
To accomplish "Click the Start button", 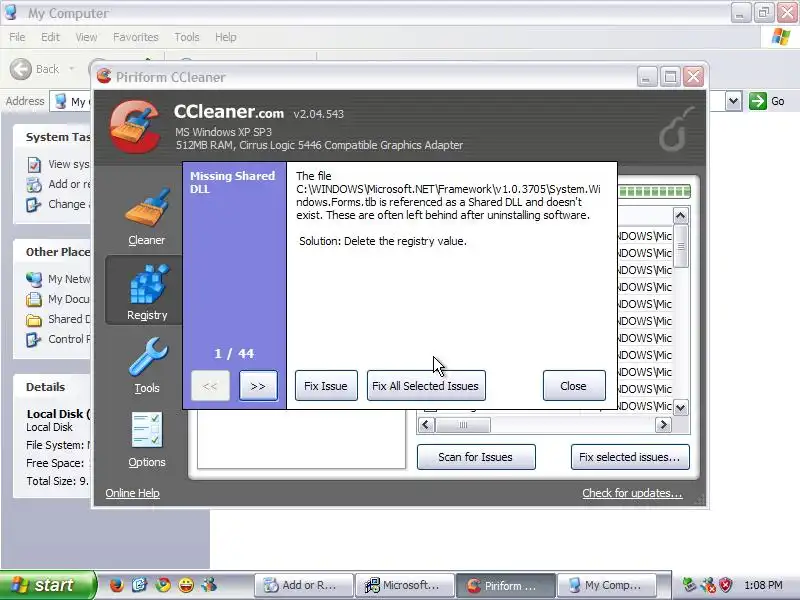I will 47,585.
